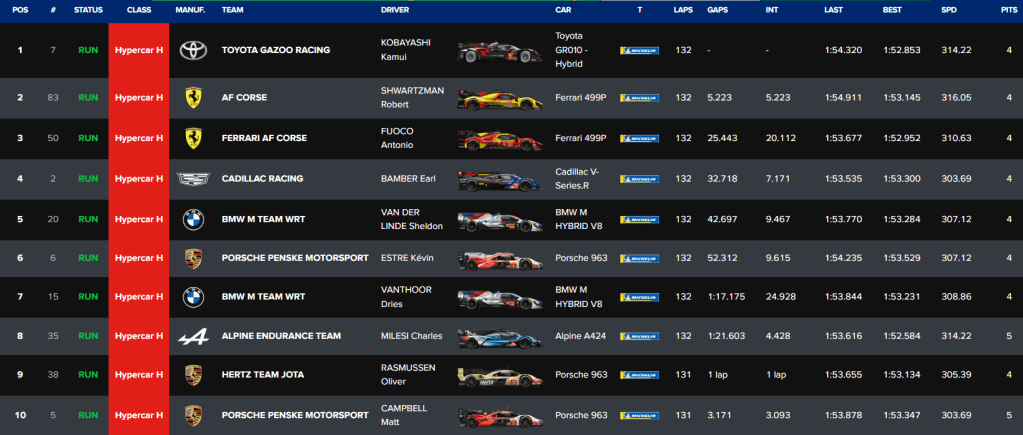Click the INT column header
Viewport: 1023px width, 435px height.
click(772, 10)
